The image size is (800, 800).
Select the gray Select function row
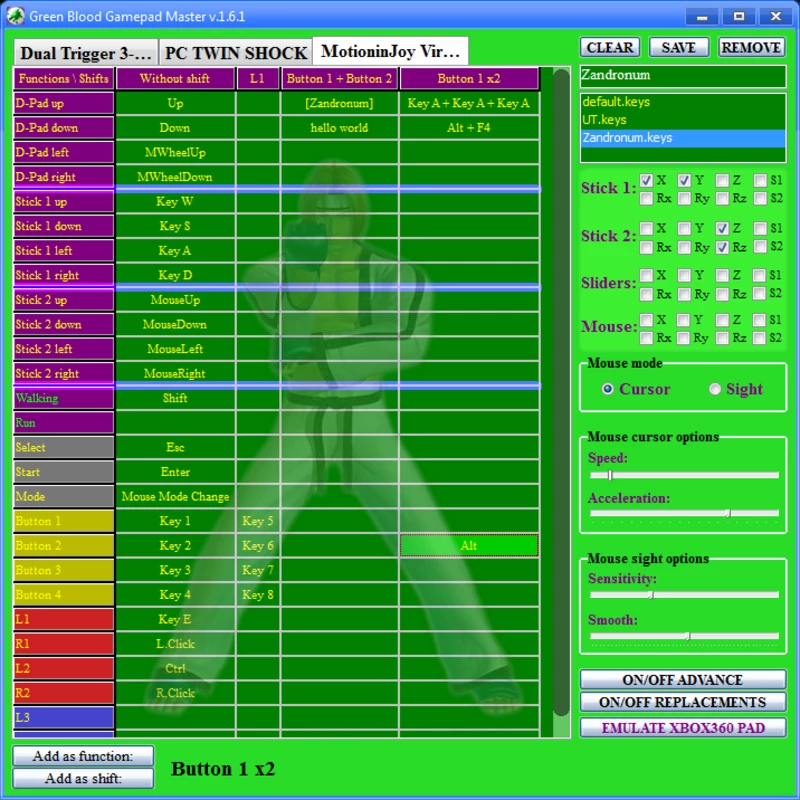tap(64, 447)
